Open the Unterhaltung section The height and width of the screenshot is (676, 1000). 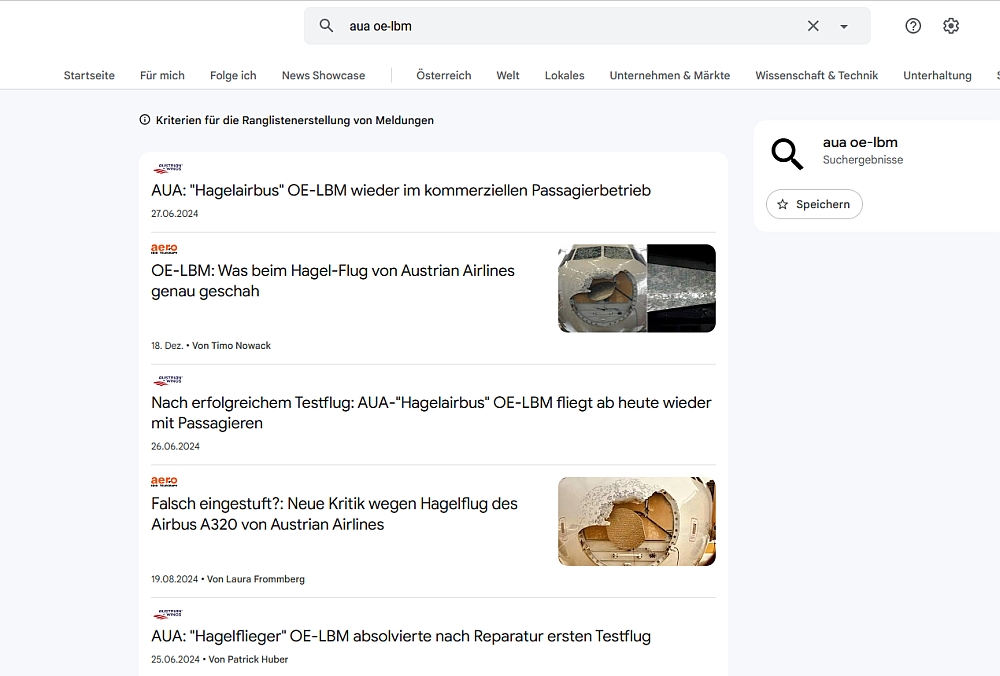pyautogui.click(x=937, y=75)
